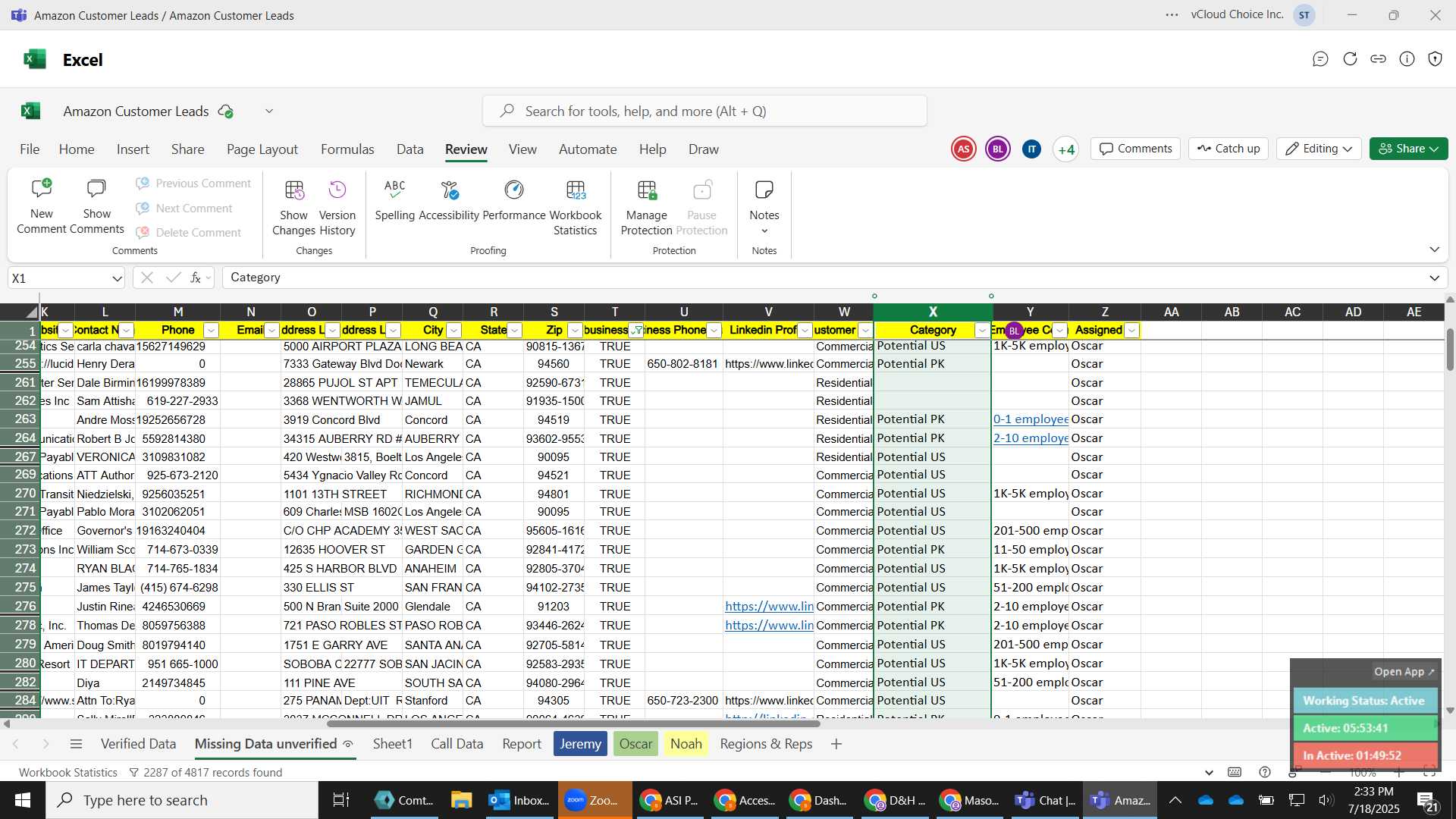Open the three-dots more options menu
This screenshot has height=819, width=1456.
[x=1172, y=15]
